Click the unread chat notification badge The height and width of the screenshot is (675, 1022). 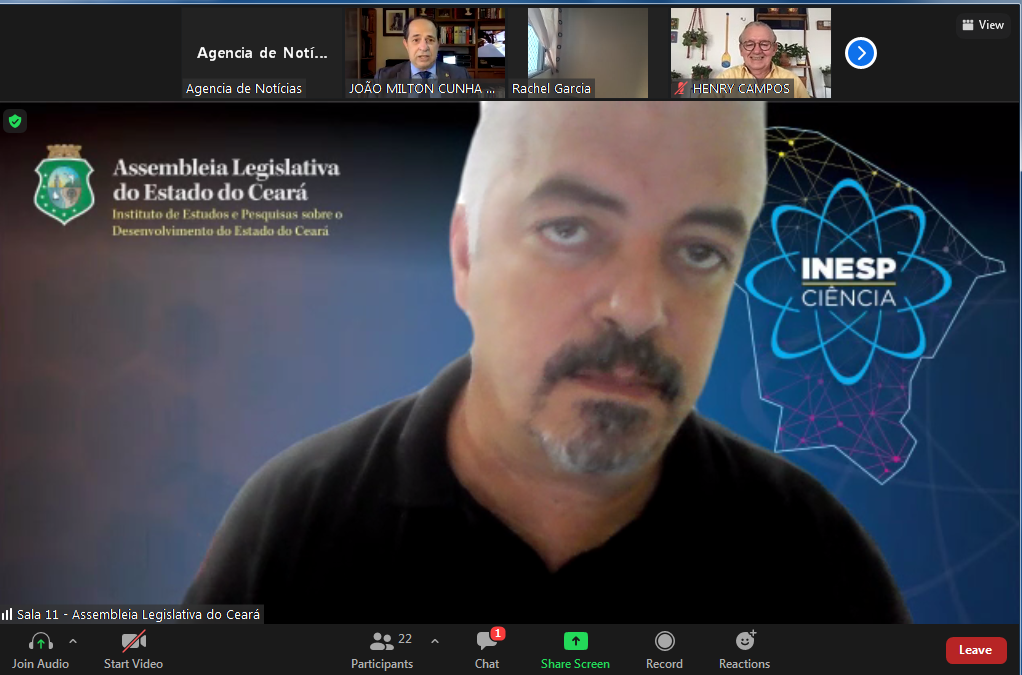(498, 633)
